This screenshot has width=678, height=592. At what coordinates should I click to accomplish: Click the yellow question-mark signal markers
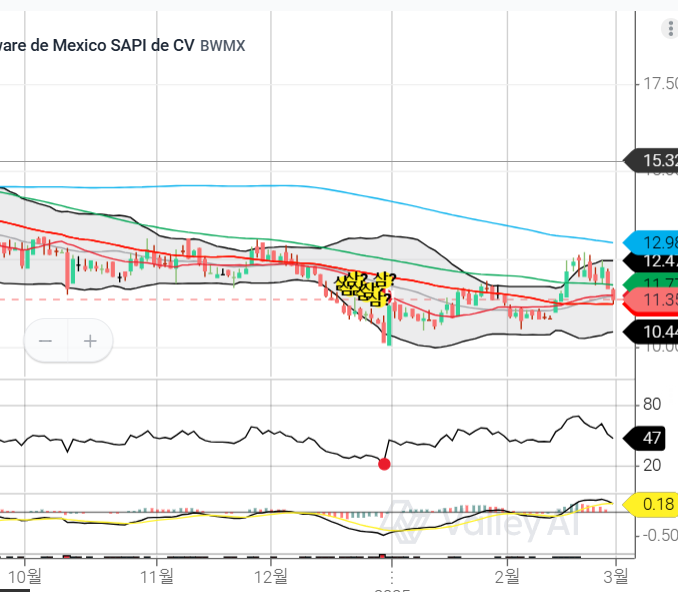point(364,288)
